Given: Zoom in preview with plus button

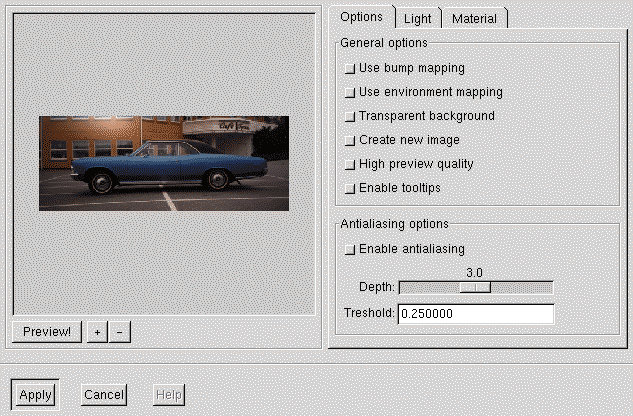Looking at the screenshot, I should click(96, 332).
